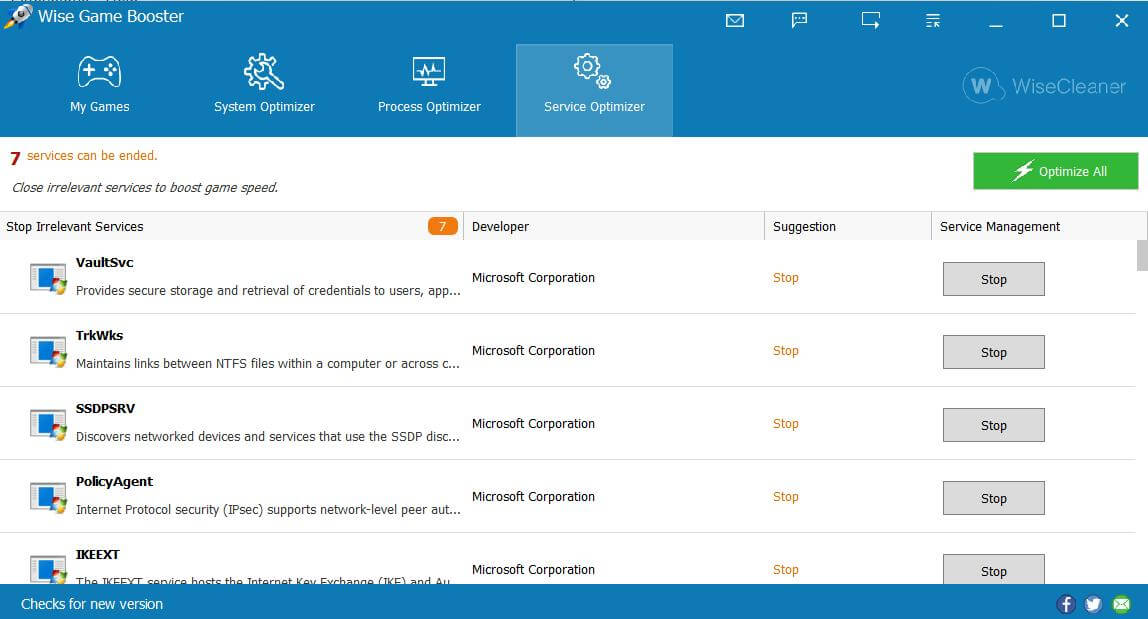Click 'Close irrelevant services to boost game speed'

coord(145,188)
